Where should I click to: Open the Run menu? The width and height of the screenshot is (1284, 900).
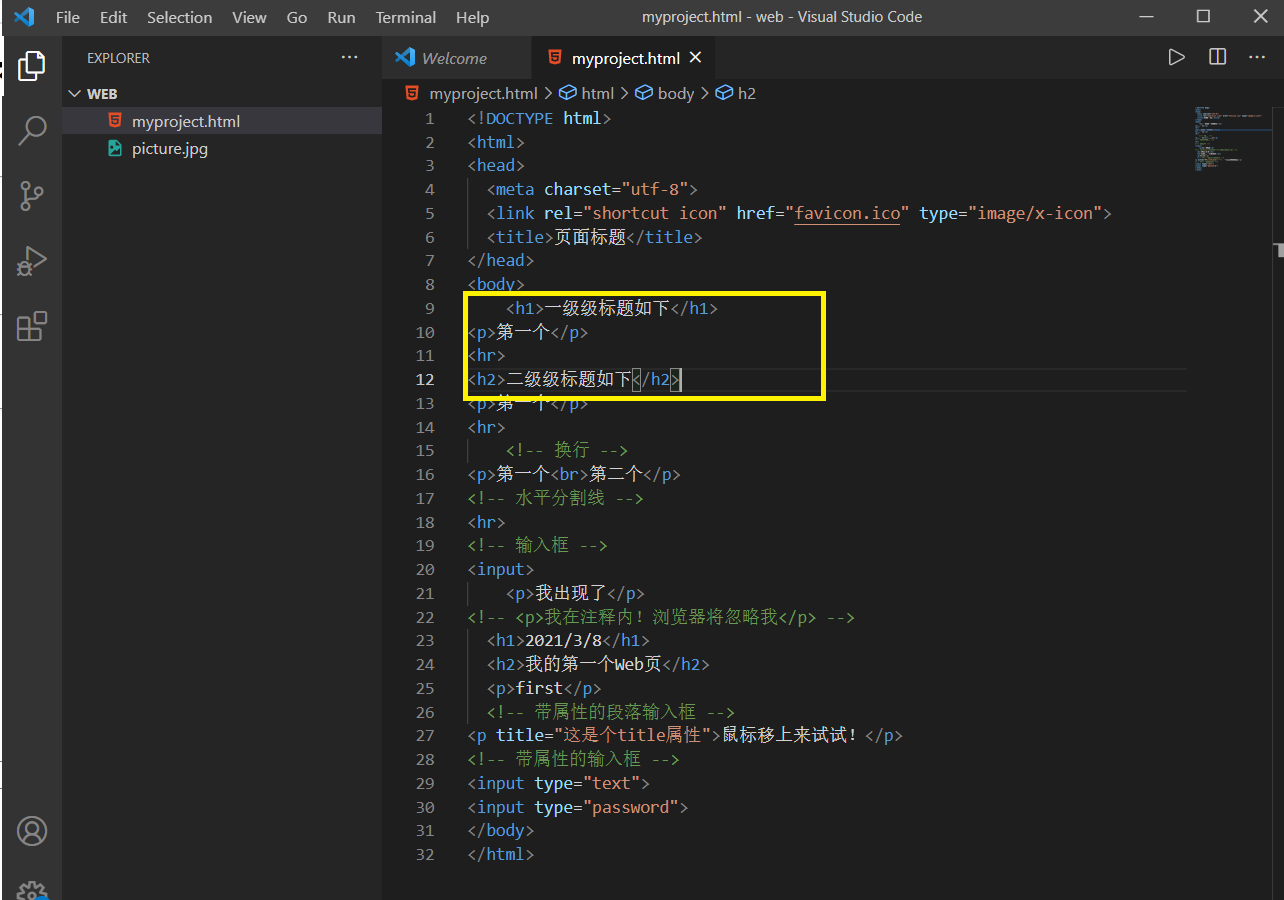[341, 17]
